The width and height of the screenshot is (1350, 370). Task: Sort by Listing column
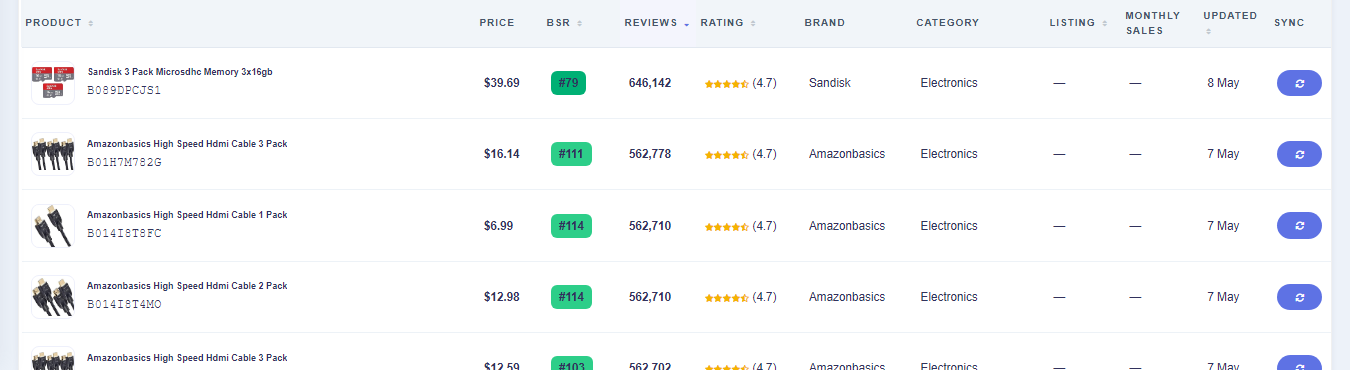pyautogui.click(x=1078, y=23)
